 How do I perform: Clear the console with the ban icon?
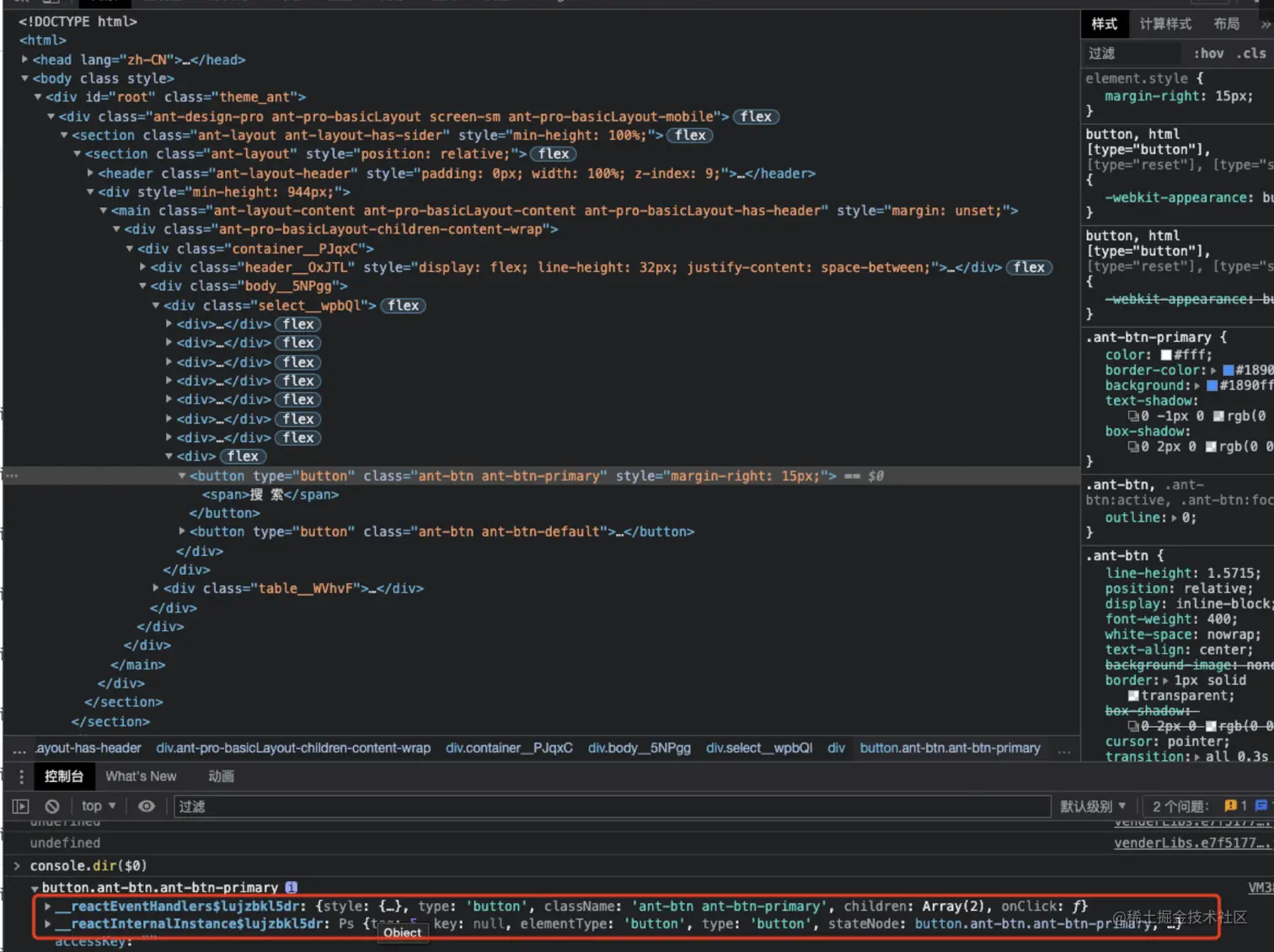[52, 806]
